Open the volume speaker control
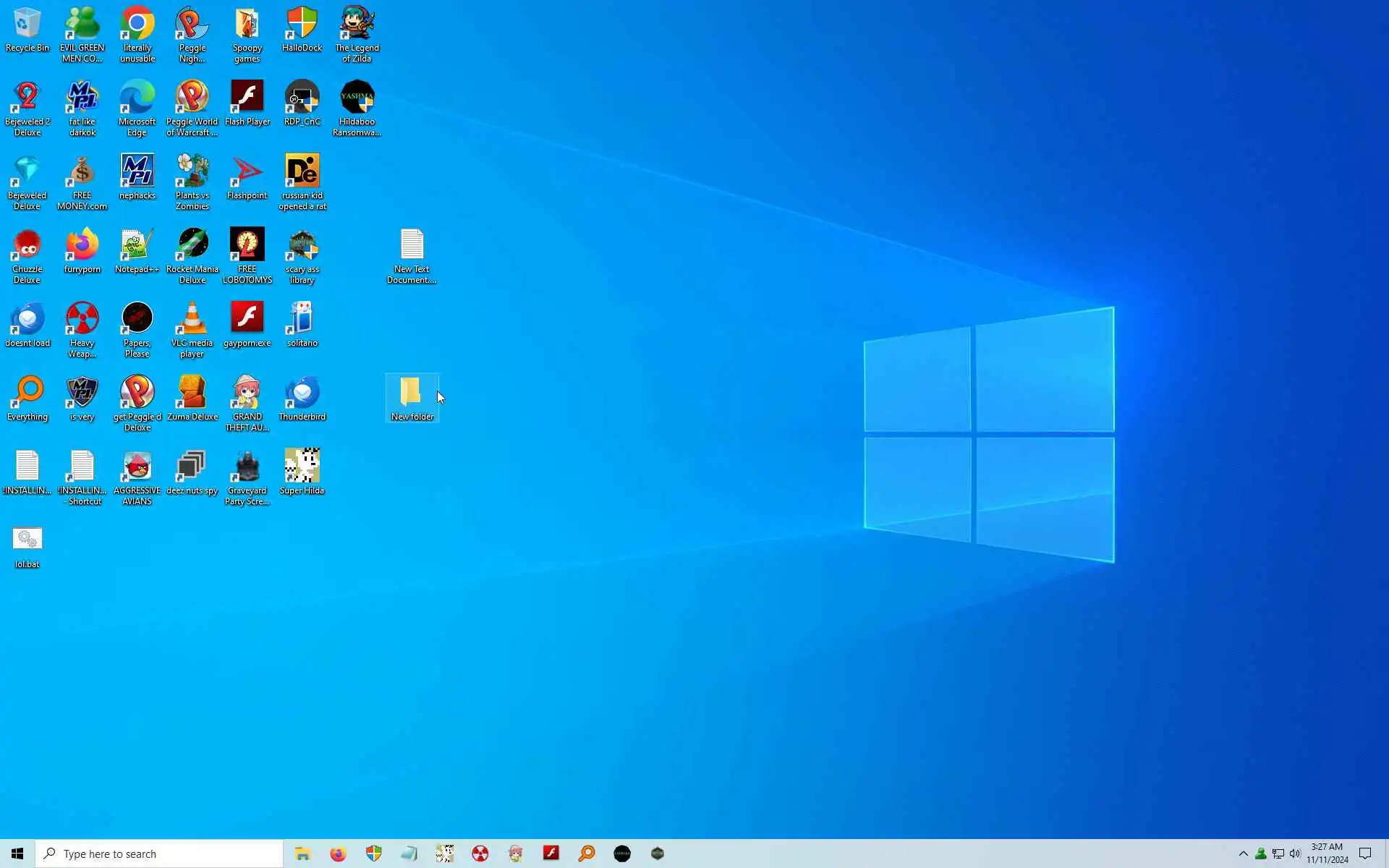This screenshot has width=1389, height=868. (1295, 854)
